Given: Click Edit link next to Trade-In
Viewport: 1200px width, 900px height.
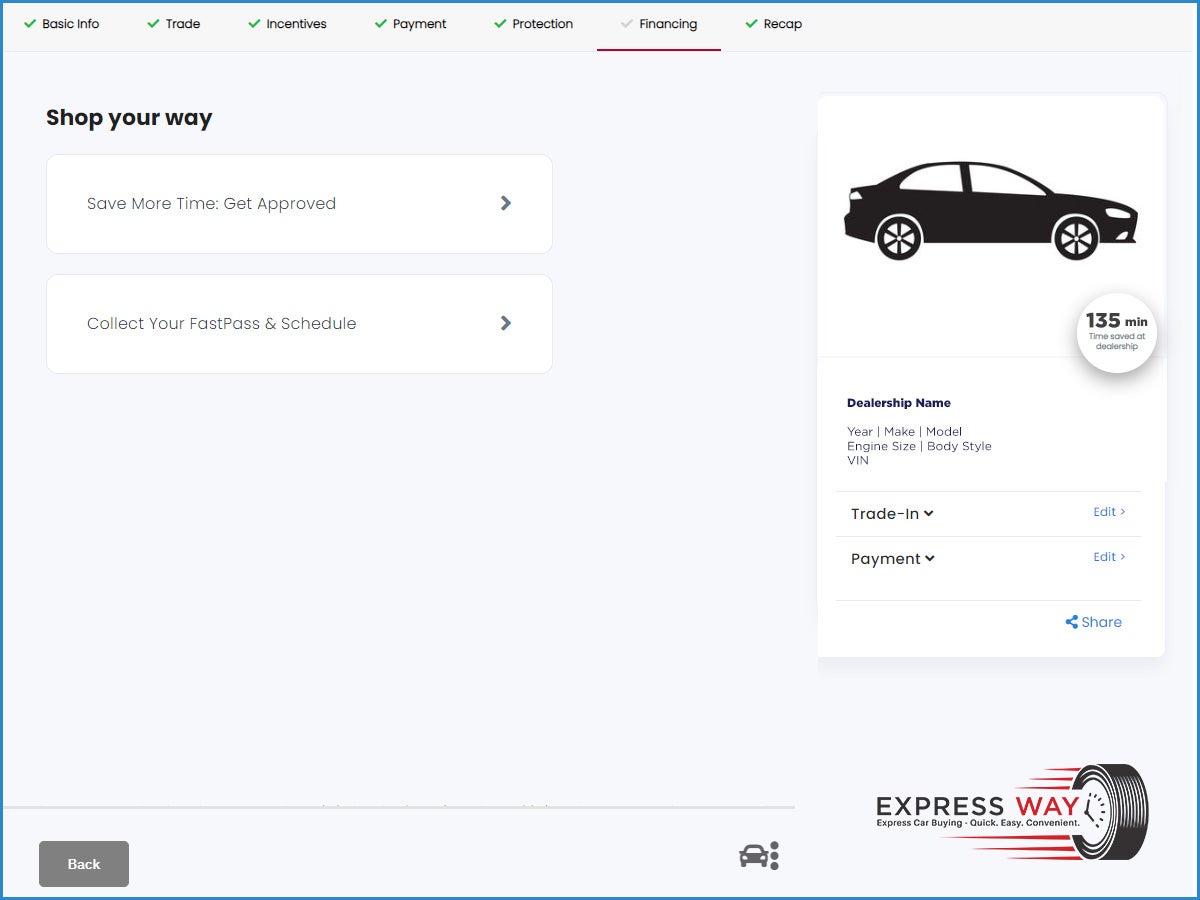Looking at the screenshot, I should click(1108, 512).
